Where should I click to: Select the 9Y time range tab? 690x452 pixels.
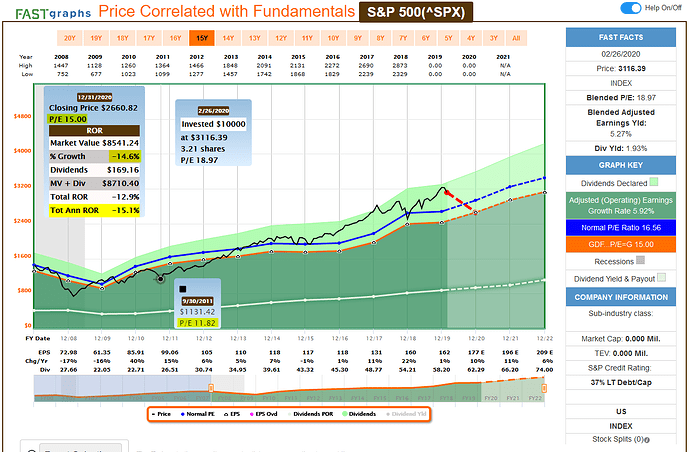click(x=357, y=38)
